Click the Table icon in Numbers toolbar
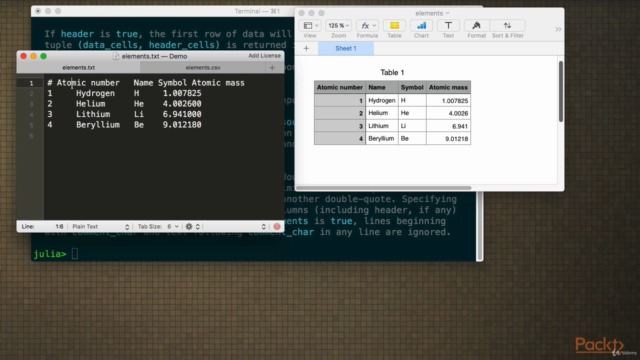640x360 pixels. pyautogui.click(x=394, y=25)
